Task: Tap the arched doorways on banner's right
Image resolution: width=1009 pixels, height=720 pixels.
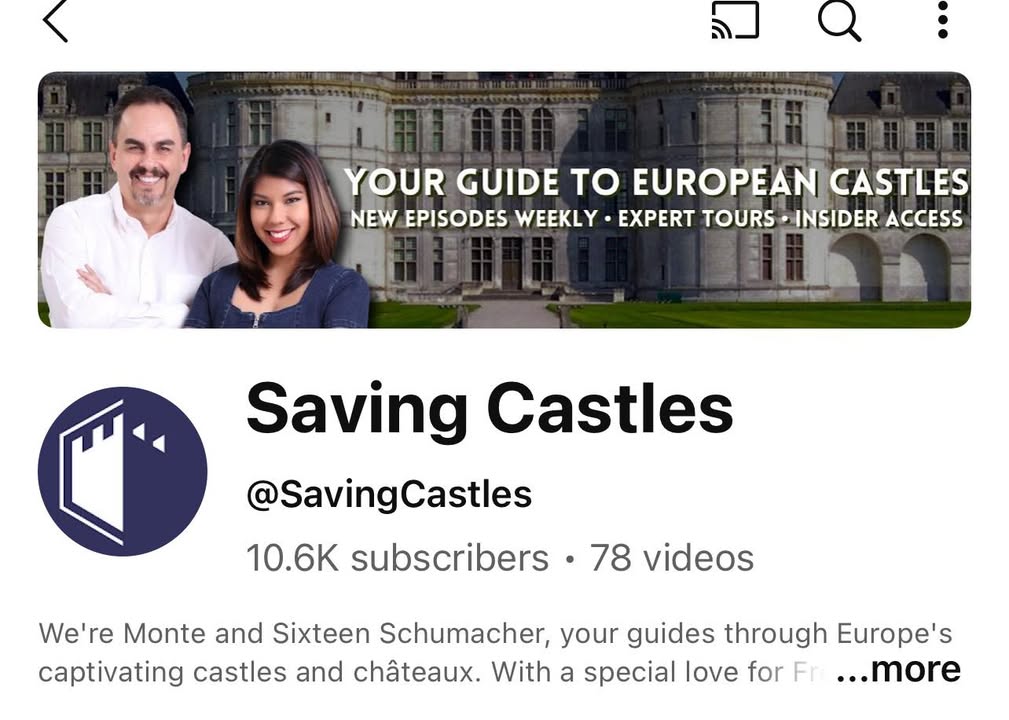Action: tap(890, 267)
